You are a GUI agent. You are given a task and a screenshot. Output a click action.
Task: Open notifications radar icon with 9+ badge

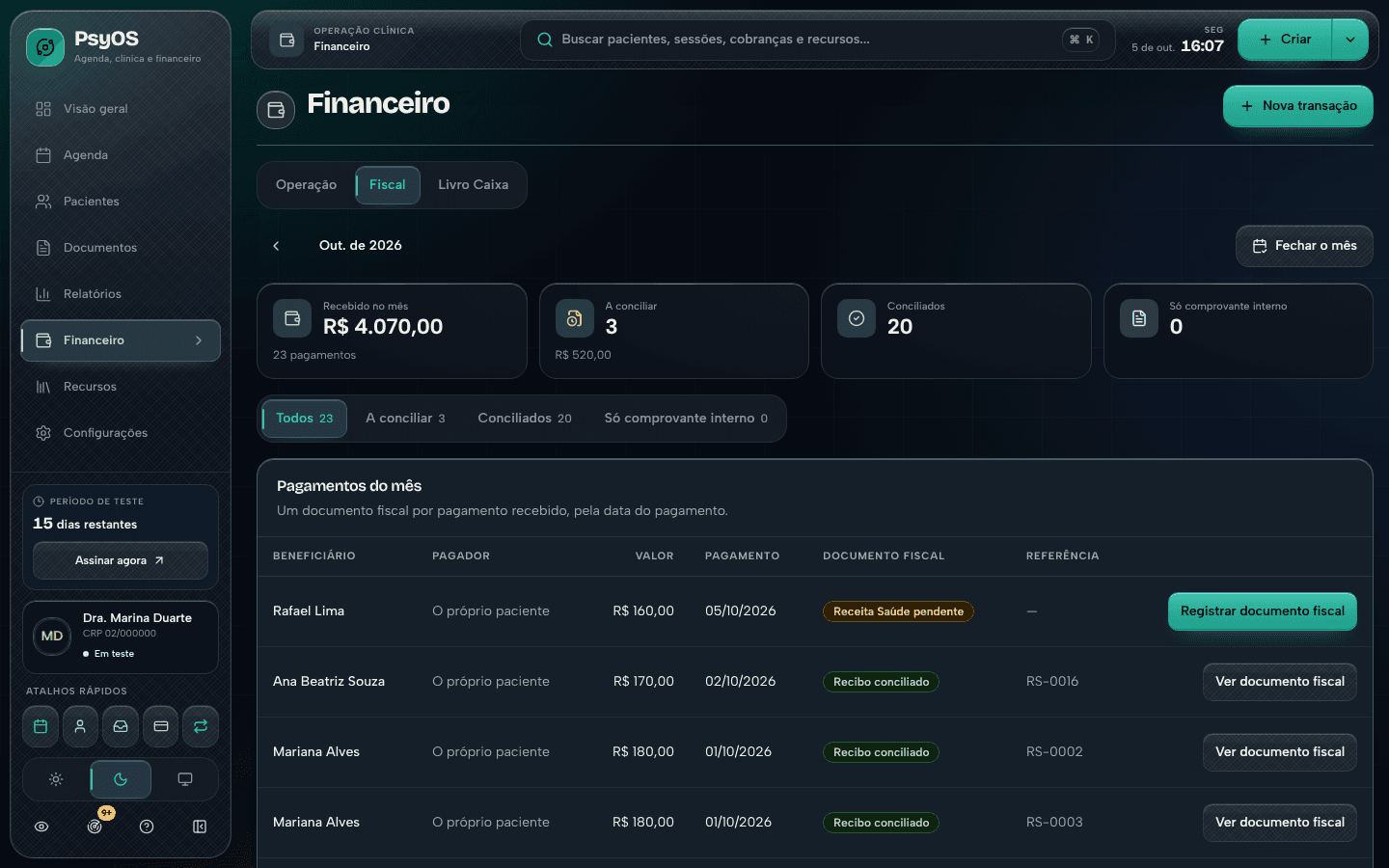(x=95, y=827)
